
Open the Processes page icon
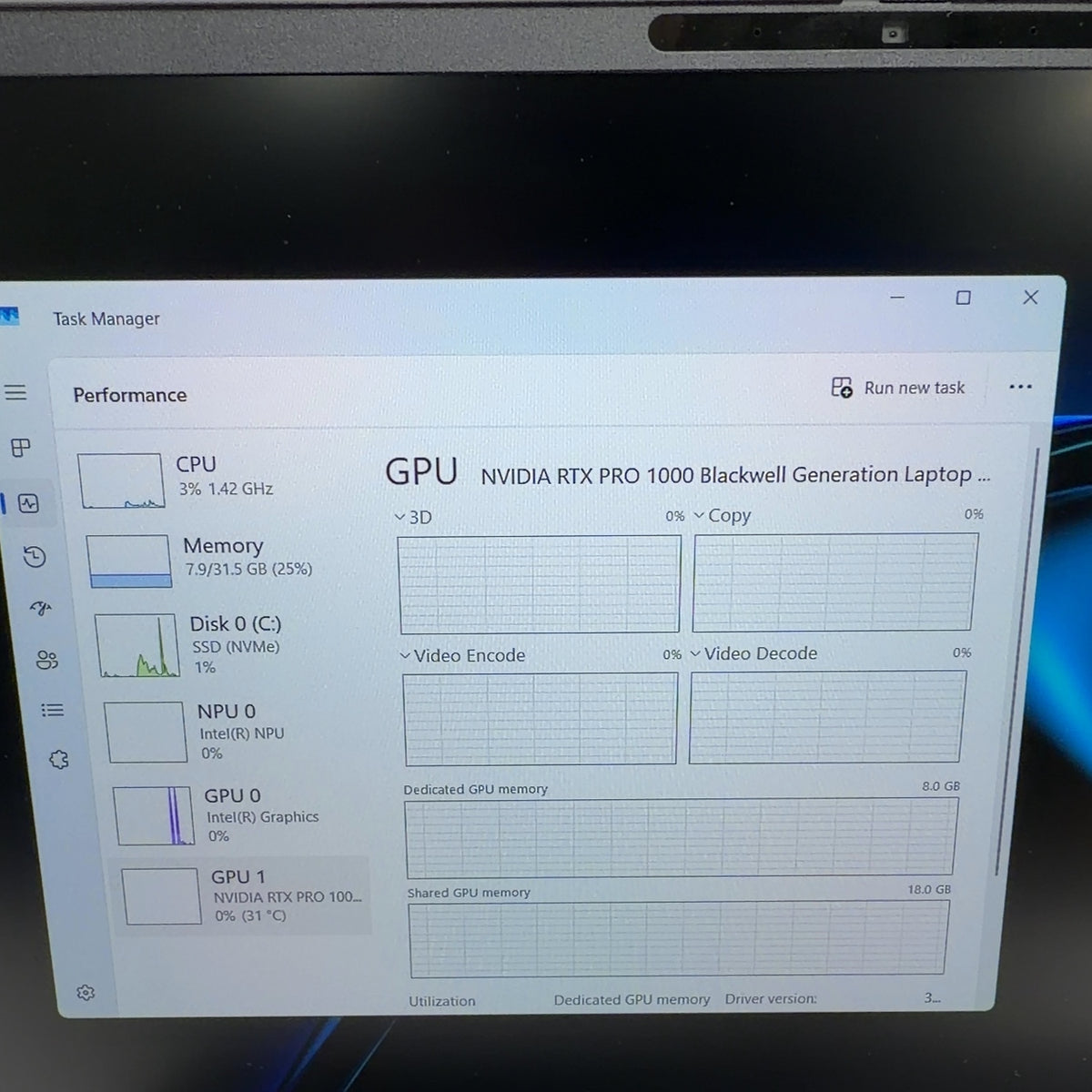point(20,448)
